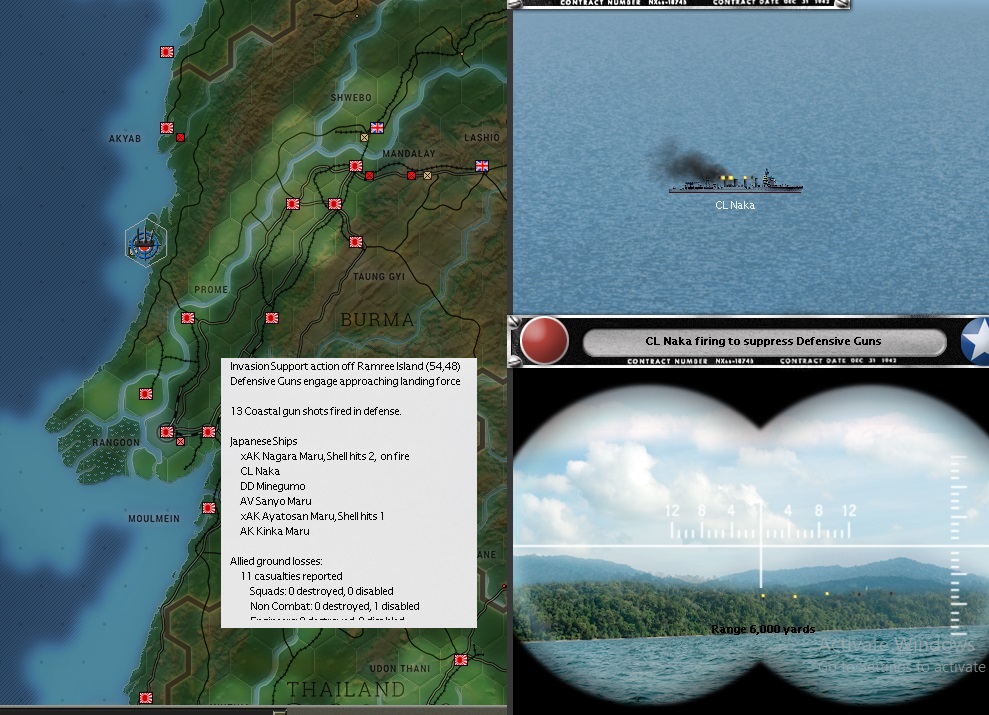
Task: Click 'CL Naka' entry in ship list
Action: coord(260,471)
